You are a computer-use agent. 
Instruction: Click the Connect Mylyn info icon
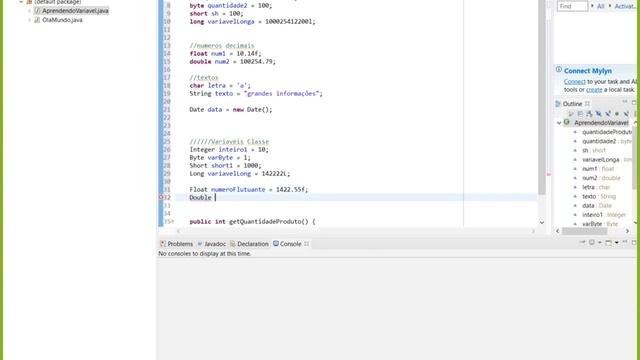point(558,70)
